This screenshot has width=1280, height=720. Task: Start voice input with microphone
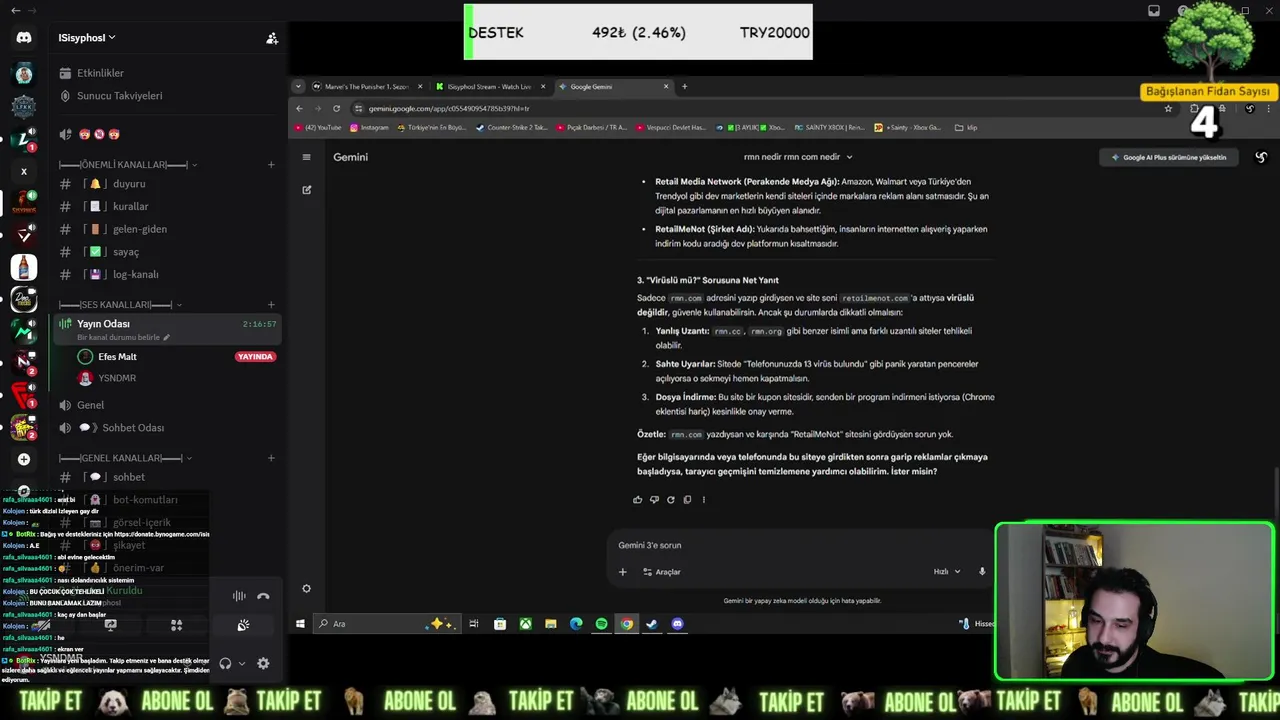982,572
